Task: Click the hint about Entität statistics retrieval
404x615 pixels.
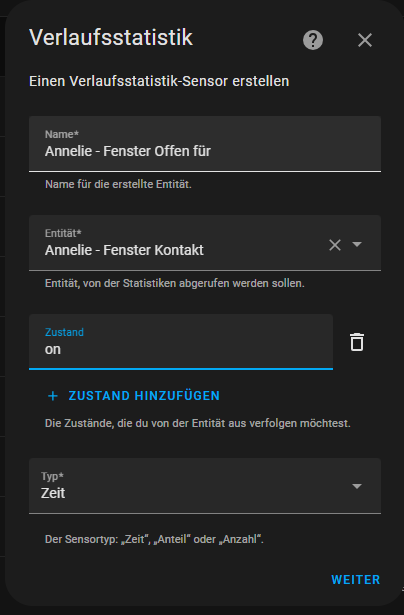Action: (175, 283)
